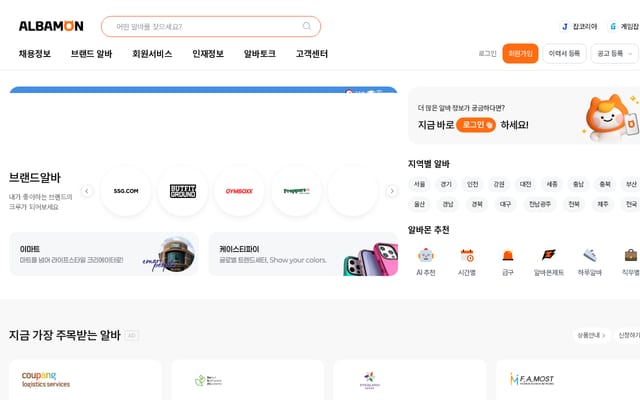This screenshot has width=640, height=400.
Task: Click the ALBAMON logo
Action: (51, 26)
